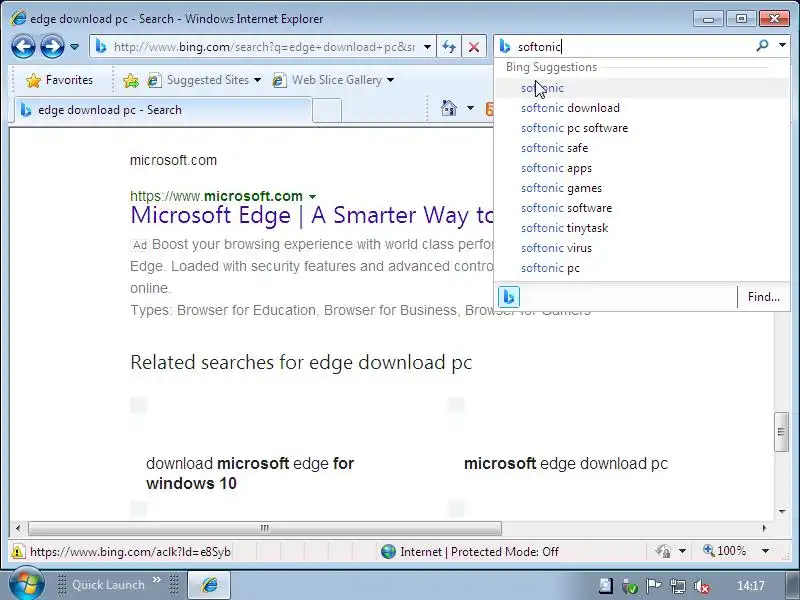Viewport: 800px width, 600px height.
Task: Click the vertical scrollbar thumb
Action: click(781, 432)
